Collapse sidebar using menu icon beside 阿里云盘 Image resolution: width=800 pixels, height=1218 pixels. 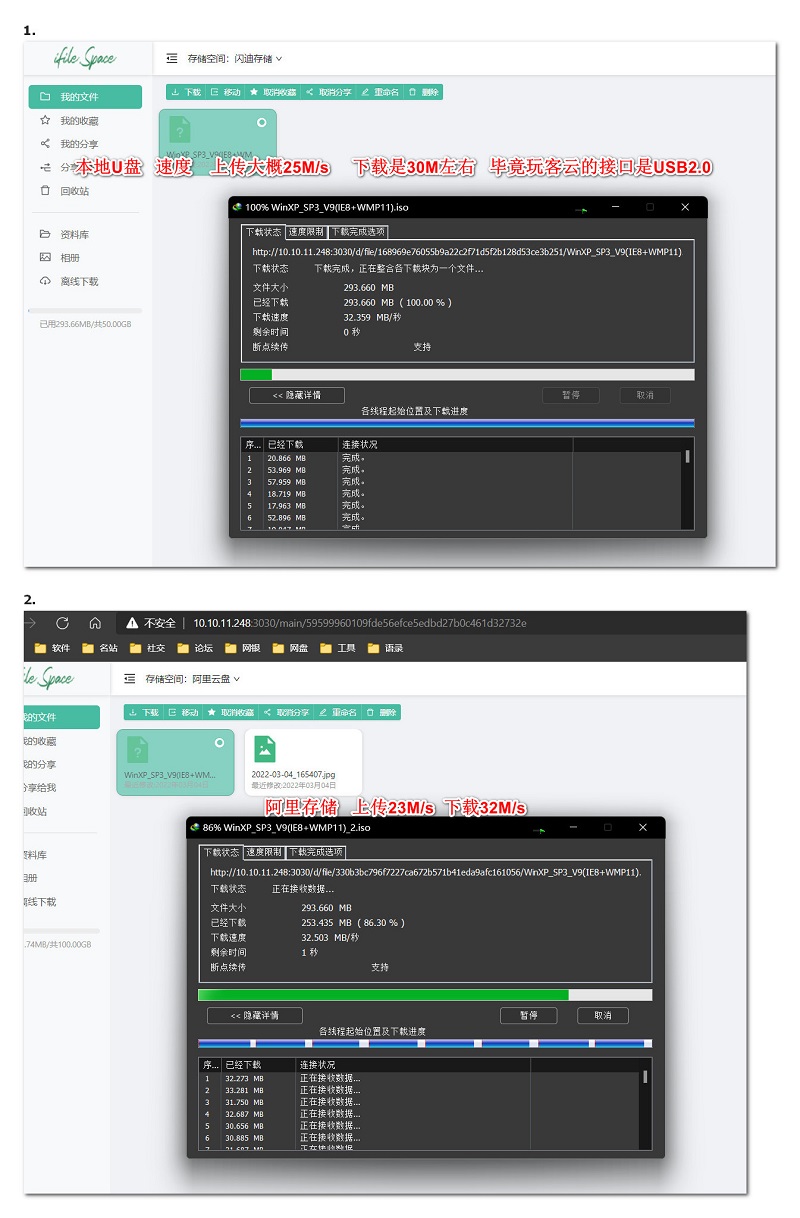click(130, 679)
